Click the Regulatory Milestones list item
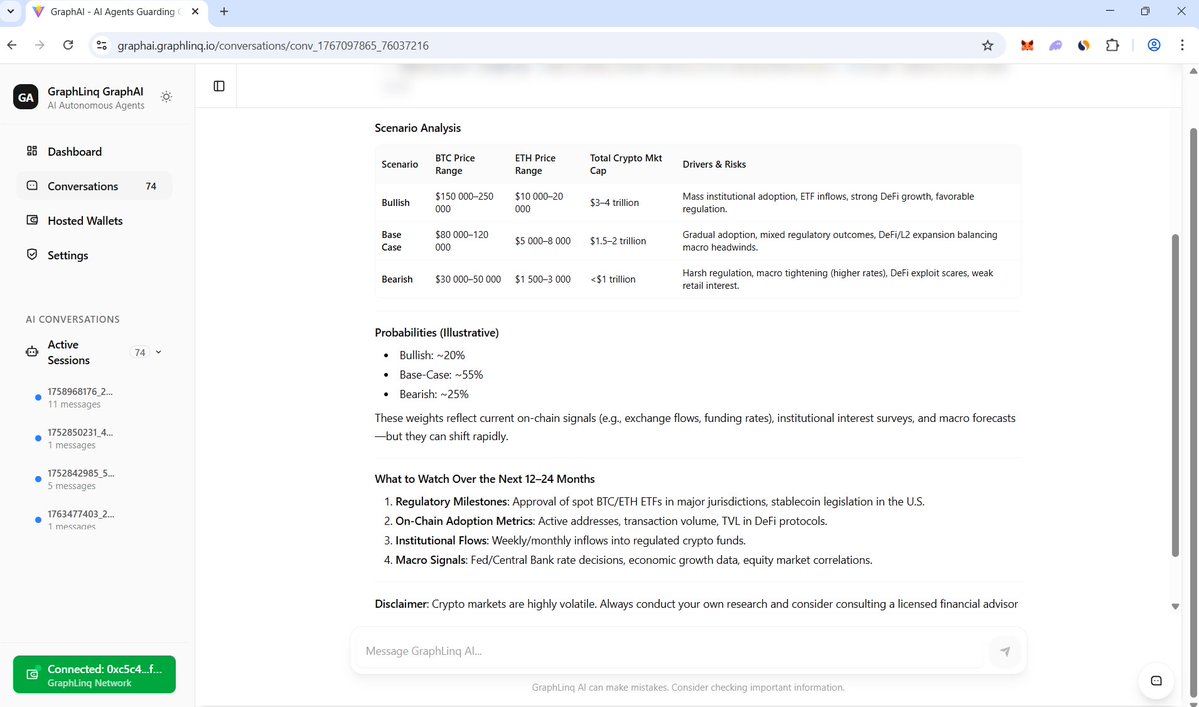1199x707 pixels. (660, 501)
